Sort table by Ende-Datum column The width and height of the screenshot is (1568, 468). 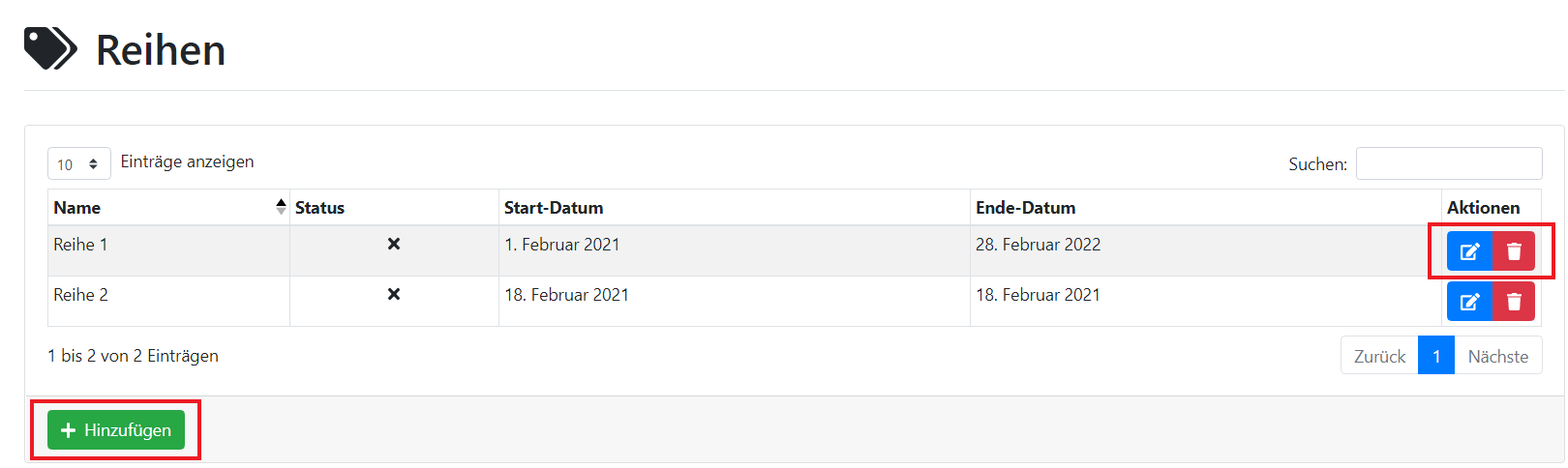(1026, 208)
